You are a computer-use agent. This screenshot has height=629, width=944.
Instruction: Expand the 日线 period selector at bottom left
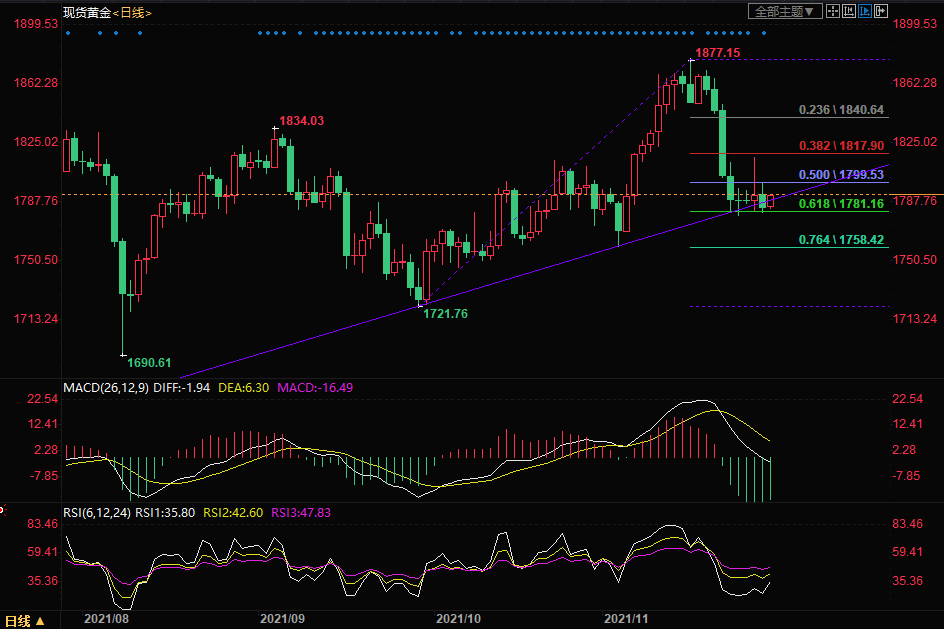click(x=25, y=620)
